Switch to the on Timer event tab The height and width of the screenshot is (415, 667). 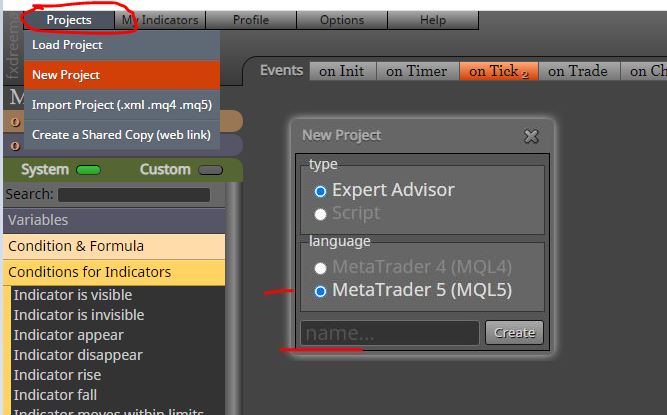click(x=416, y=71)
